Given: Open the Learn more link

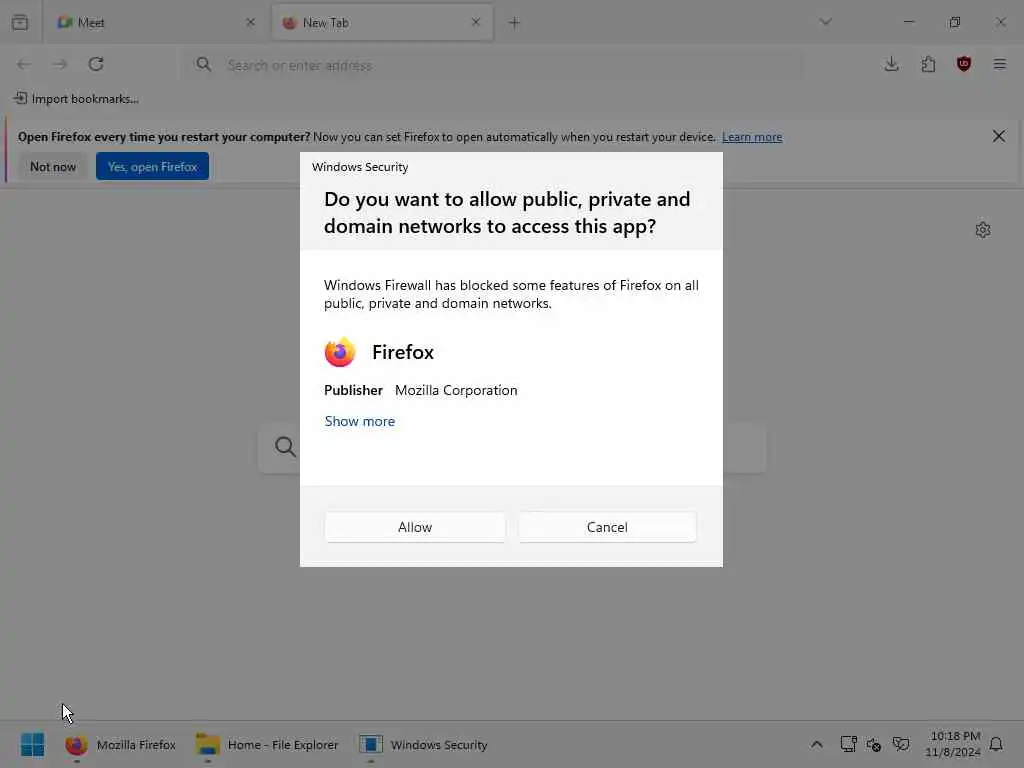Looking at the screenshot, I should (752, 137).
